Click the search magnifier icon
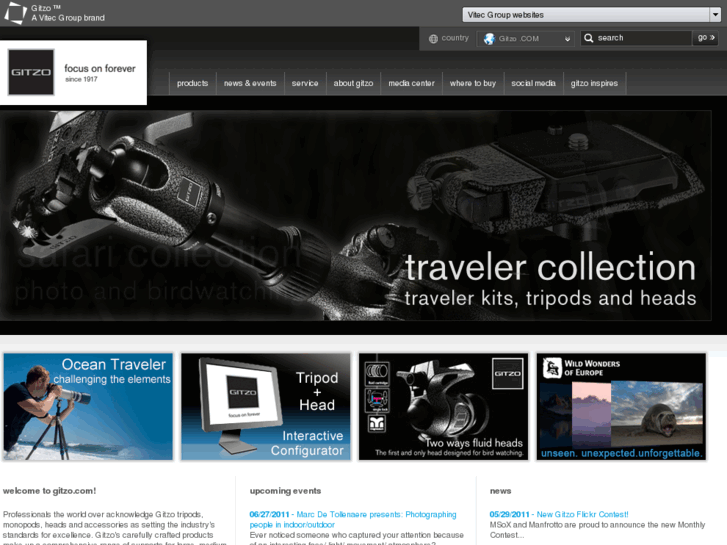727x545 pixels. 588,38
